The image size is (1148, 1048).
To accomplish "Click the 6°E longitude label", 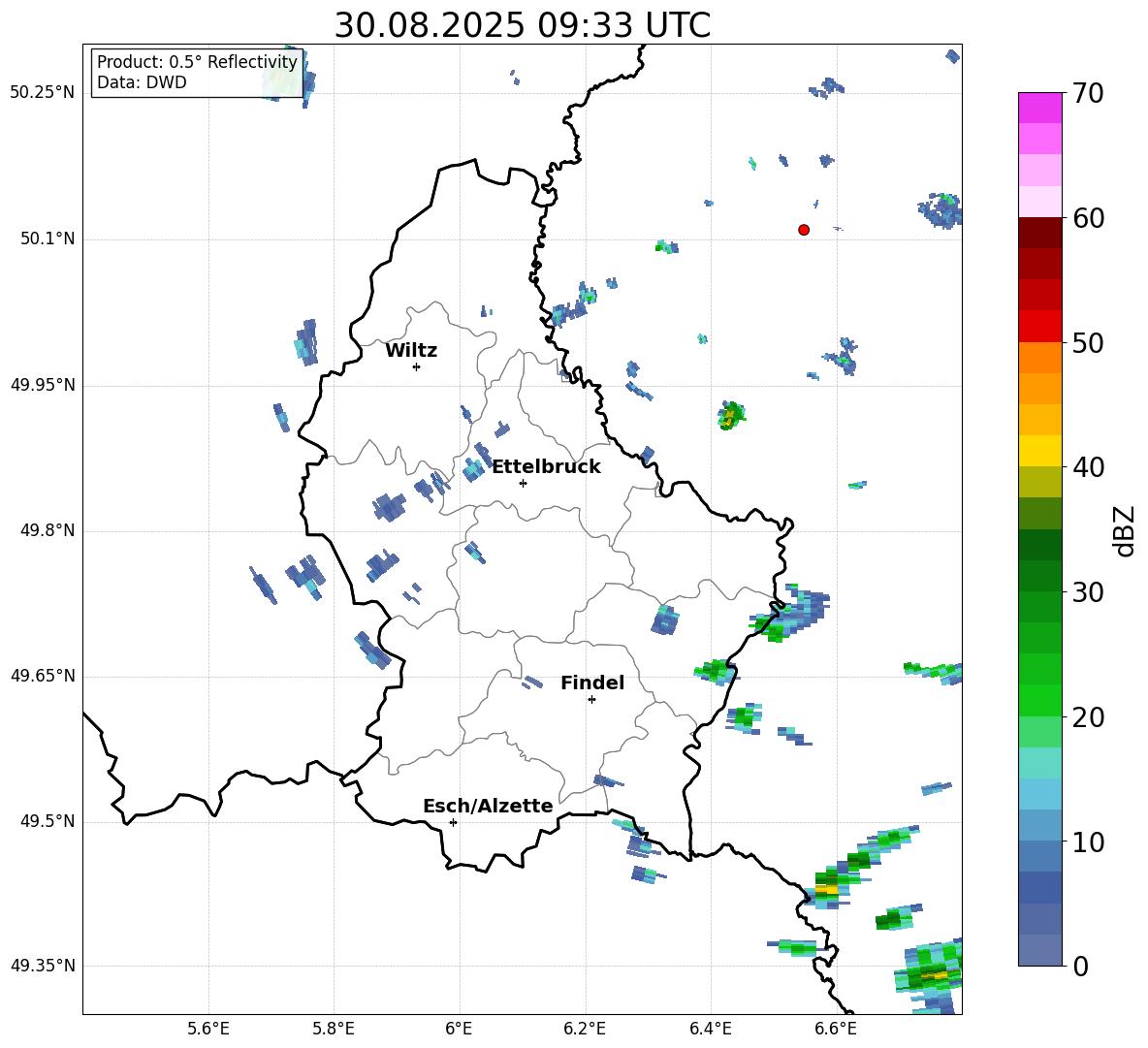I will tap(459, 1029).
